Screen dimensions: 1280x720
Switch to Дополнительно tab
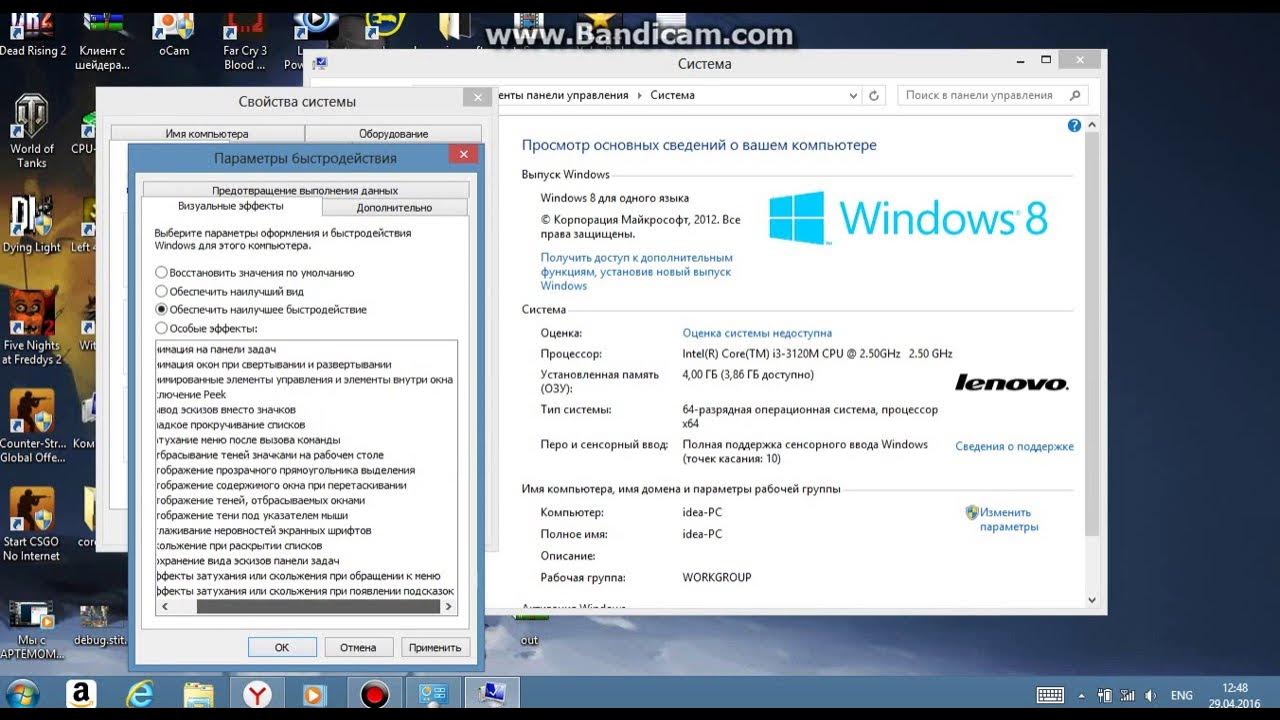pos(395,208)
